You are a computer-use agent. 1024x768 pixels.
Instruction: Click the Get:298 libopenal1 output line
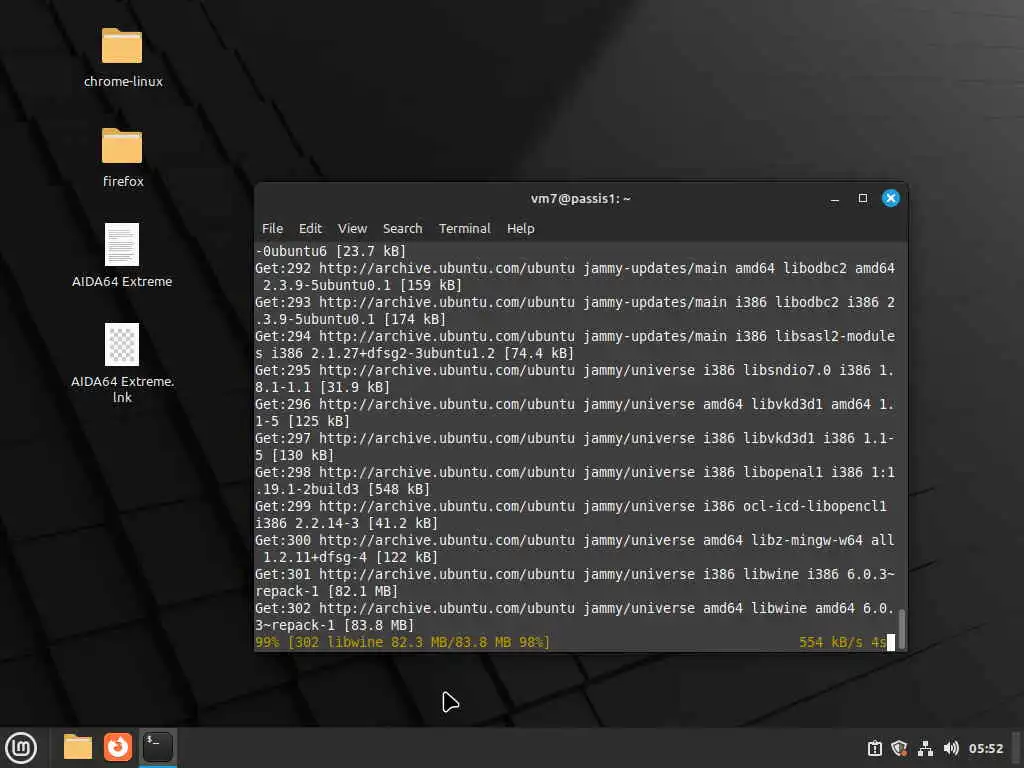coord(575,481)
